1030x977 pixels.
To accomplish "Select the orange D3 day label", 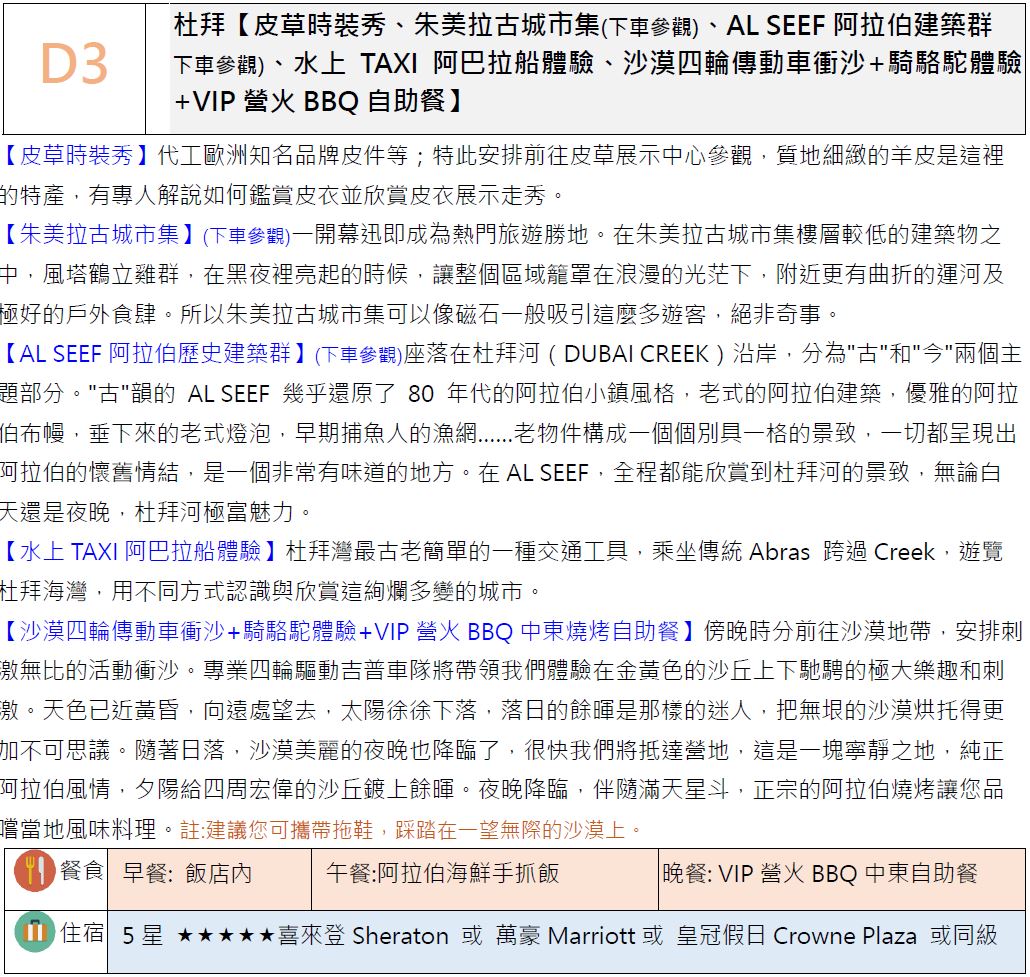I will pos(74,65).
